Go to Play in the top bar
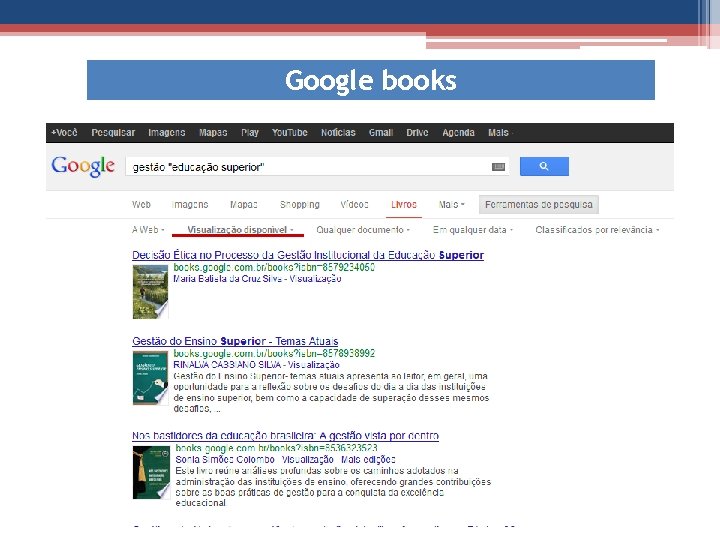The height and width of the screenshot is (540, 720). [250, 133]
